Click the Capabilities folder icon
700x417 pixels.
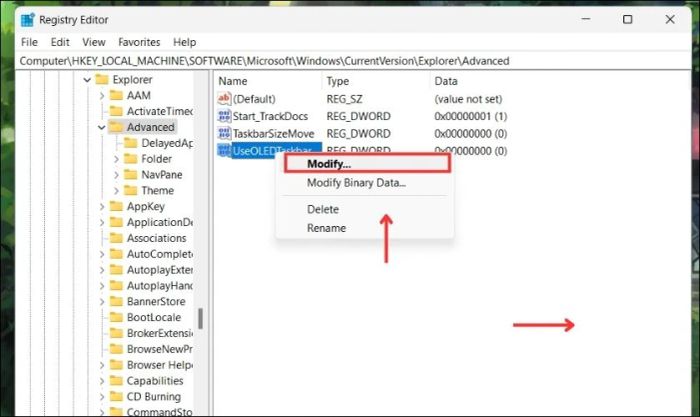point(116,381)
